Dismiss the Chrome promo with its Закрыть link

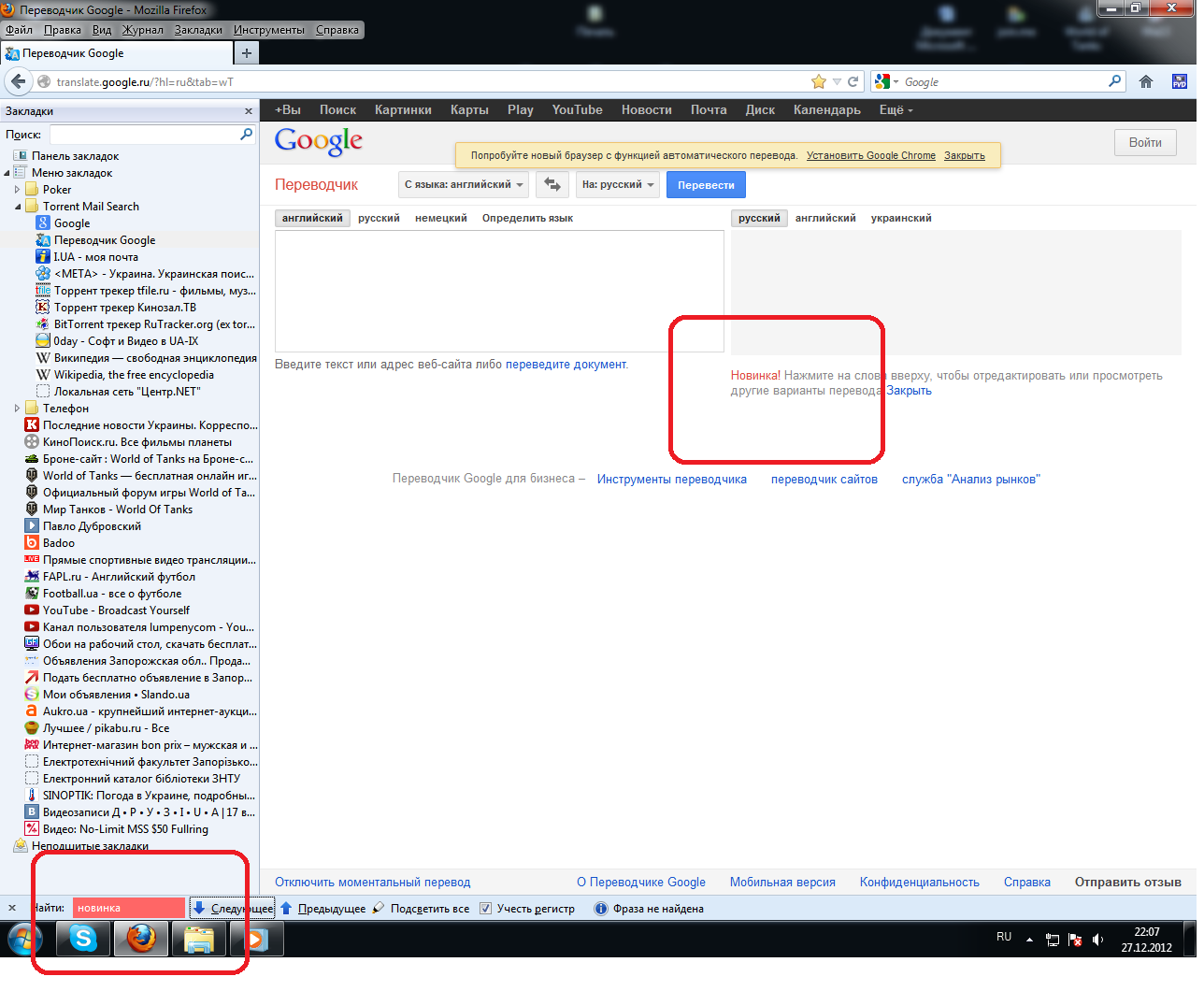tap(965, 155)
